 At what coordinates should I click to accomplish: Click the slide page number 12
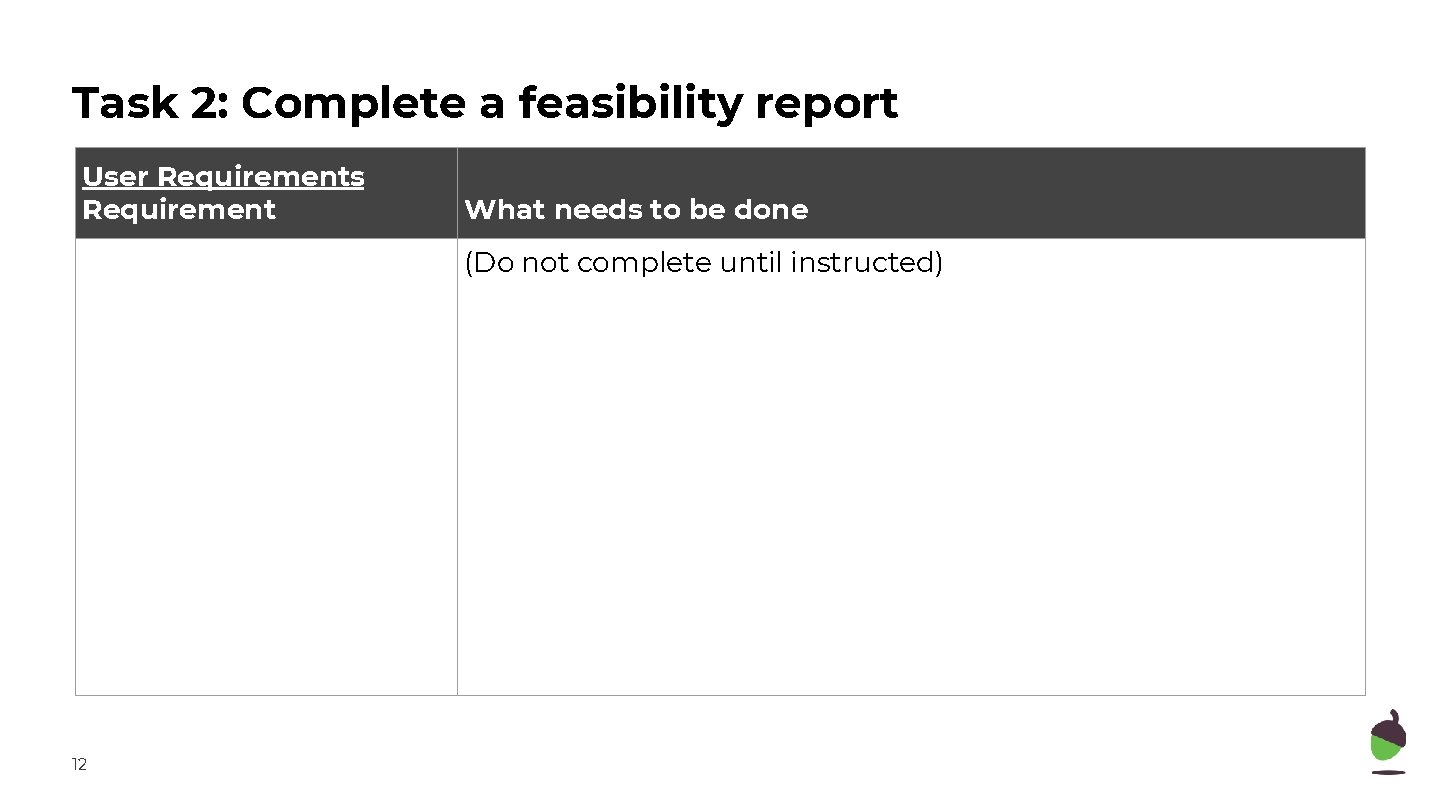79,765
